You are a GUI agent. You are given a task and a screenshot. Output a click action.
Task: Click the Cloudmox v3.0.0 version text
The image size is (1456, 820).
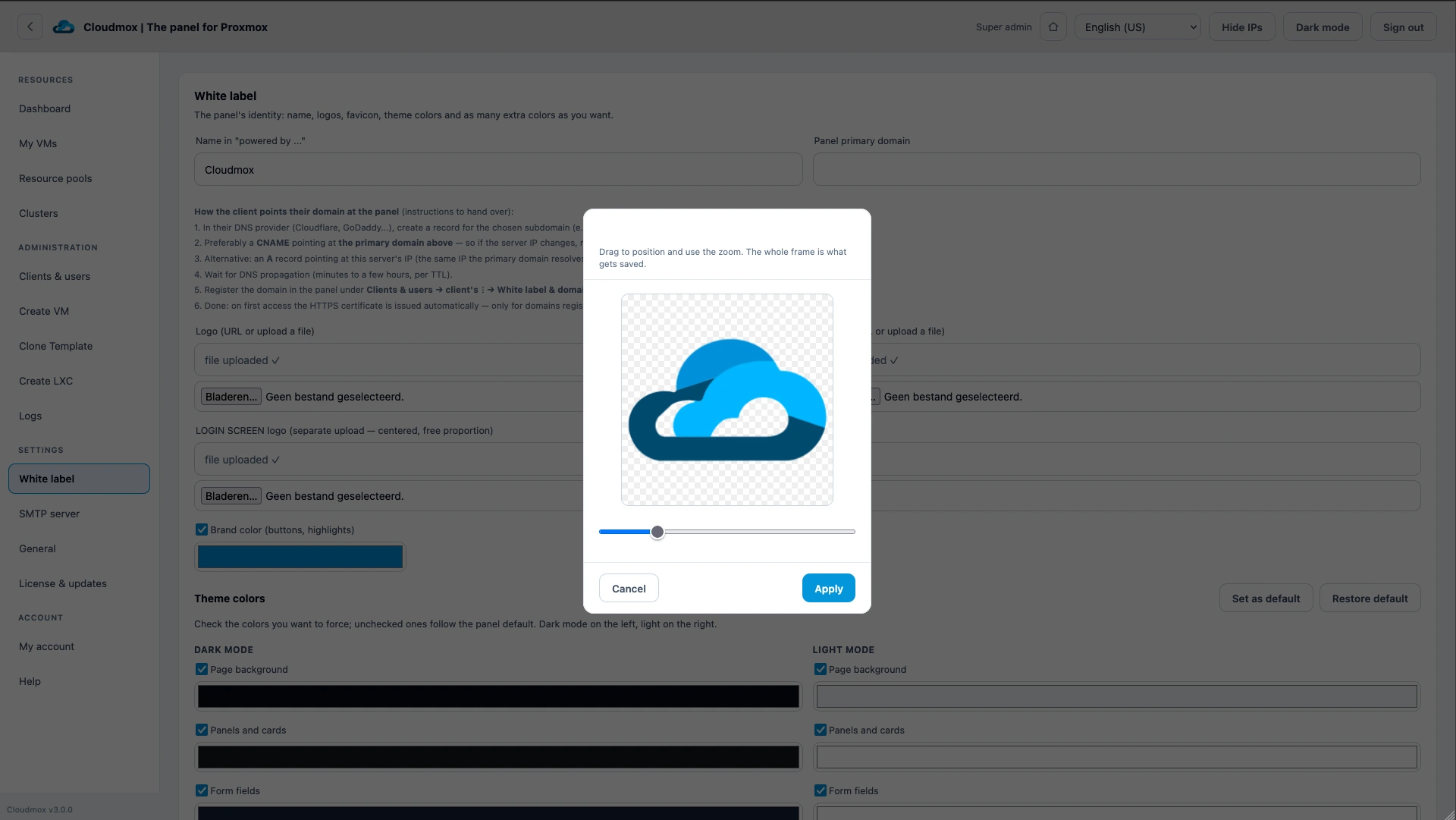point(39,809)
